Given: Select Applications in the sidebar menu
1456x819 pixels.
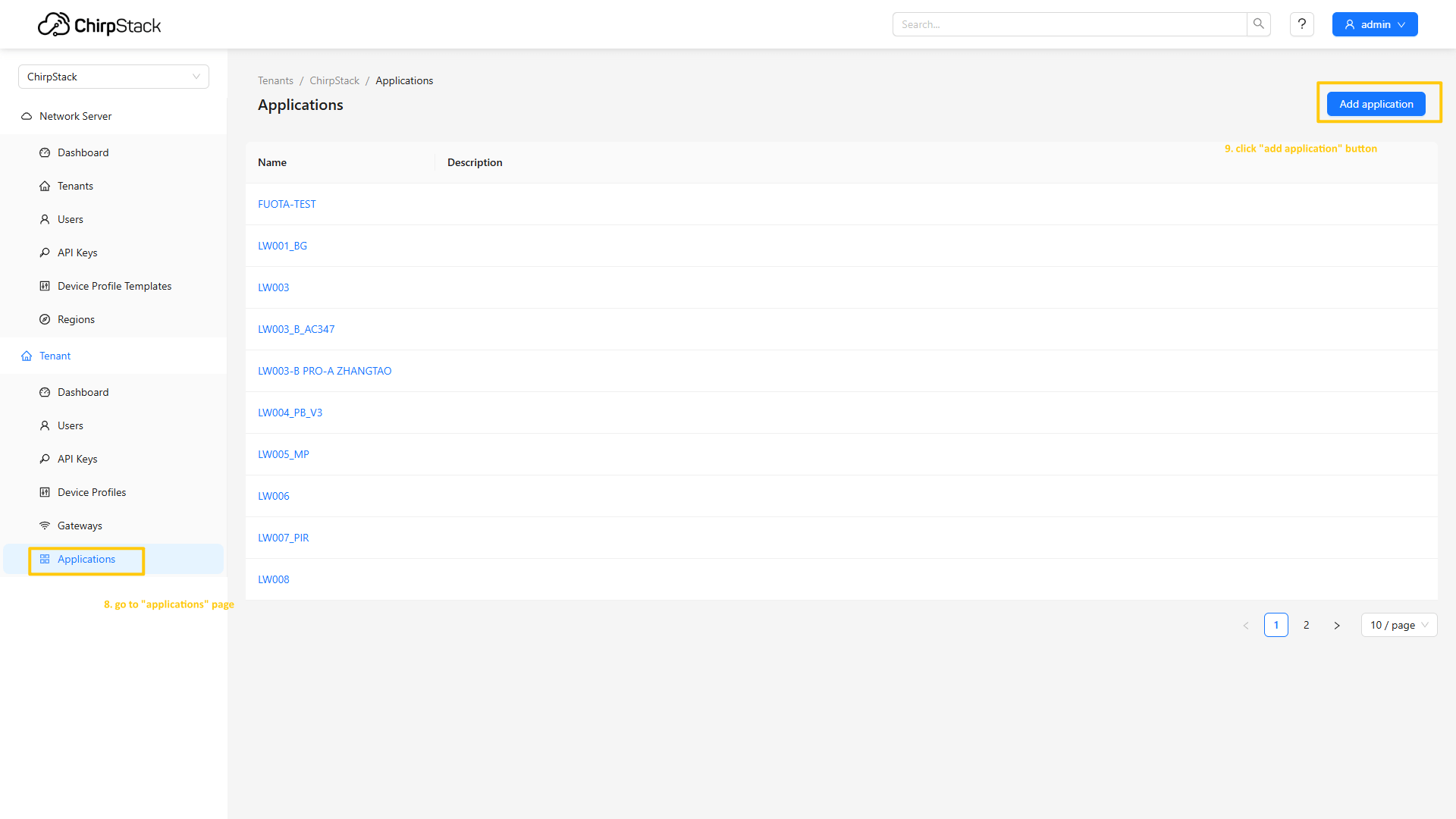Looking at the screenshot, I should (x=86, y=559).
